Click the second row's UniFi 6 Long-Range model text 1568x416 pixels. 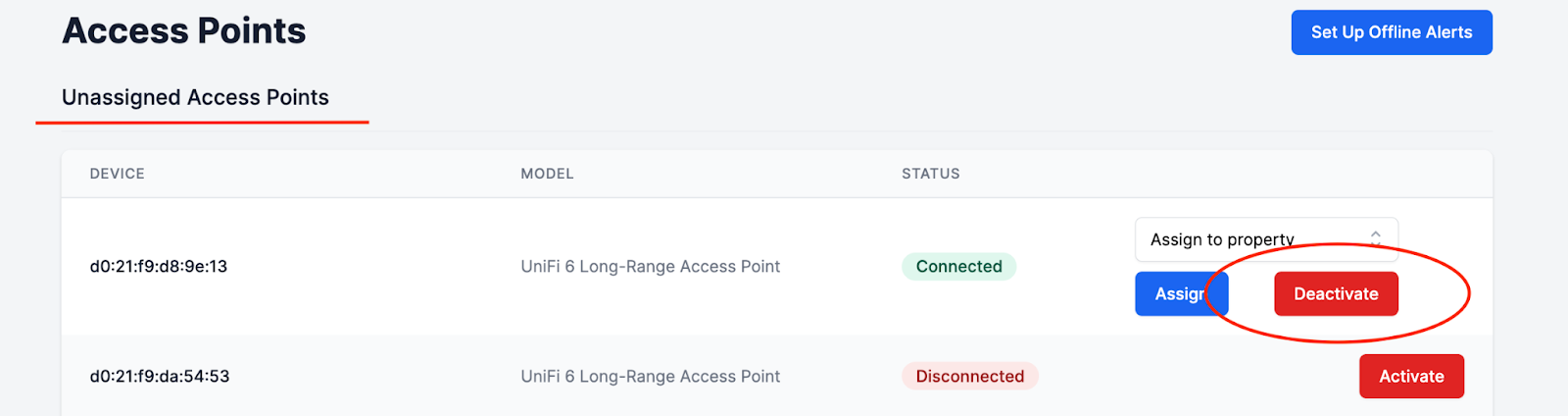pos(651,376)
